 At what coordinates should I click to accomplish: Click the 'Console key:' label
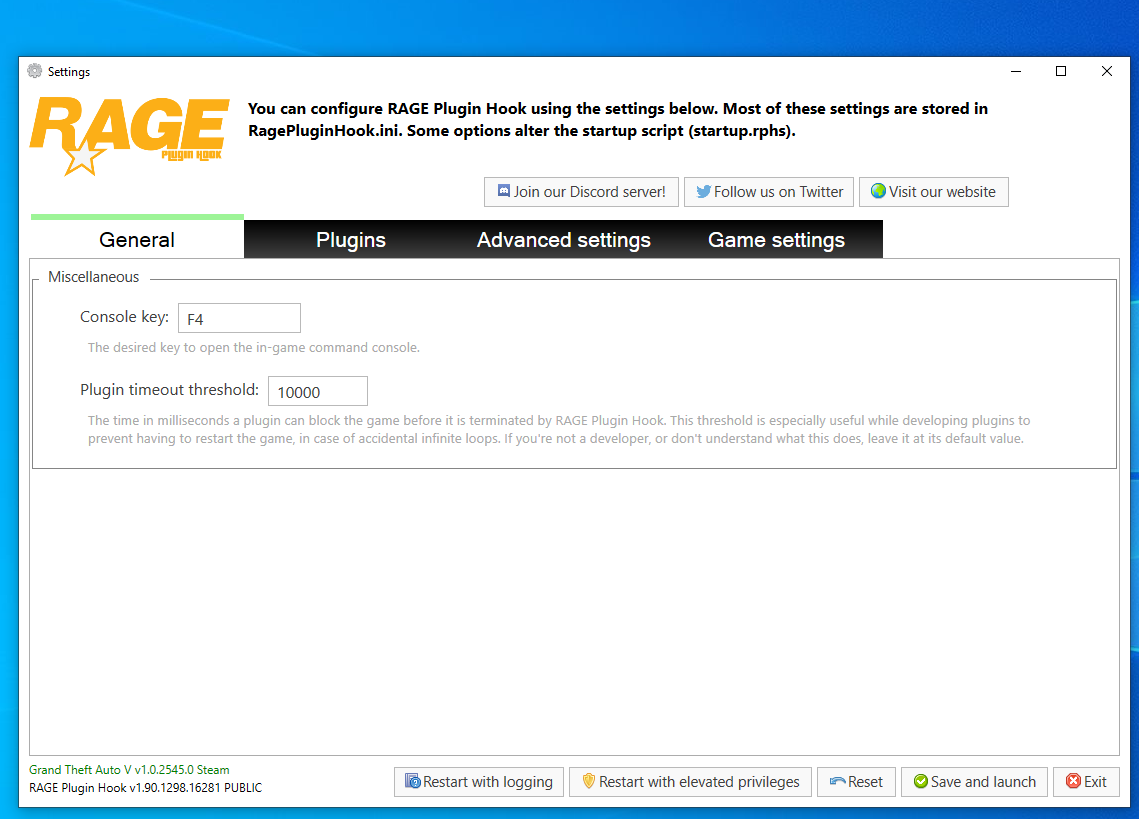click(124, 317)
